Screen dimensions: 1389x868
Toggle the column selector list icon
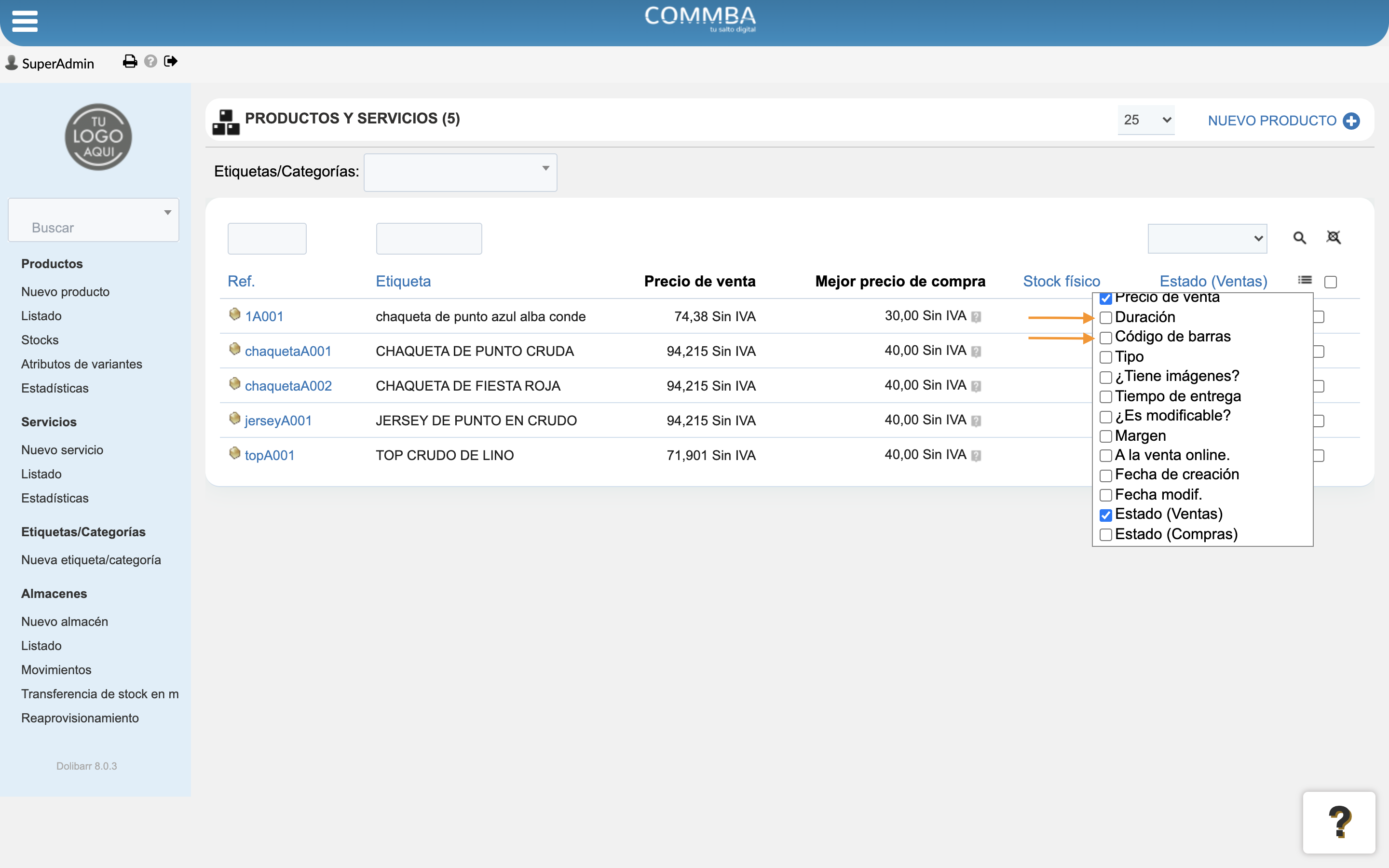[x=1305, y=280]
